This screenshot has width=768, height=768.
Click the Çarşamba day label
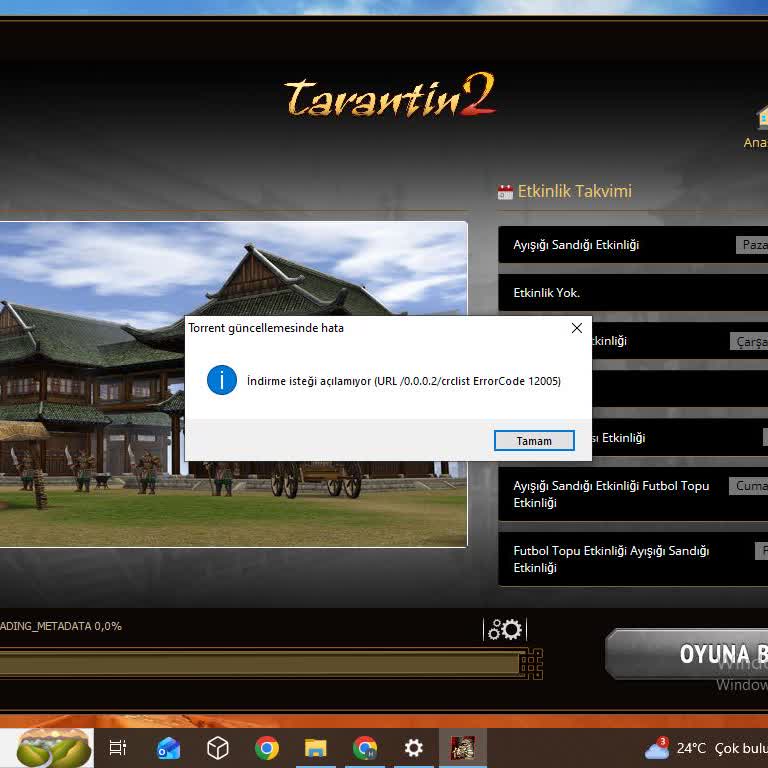[x=749, y=341]
